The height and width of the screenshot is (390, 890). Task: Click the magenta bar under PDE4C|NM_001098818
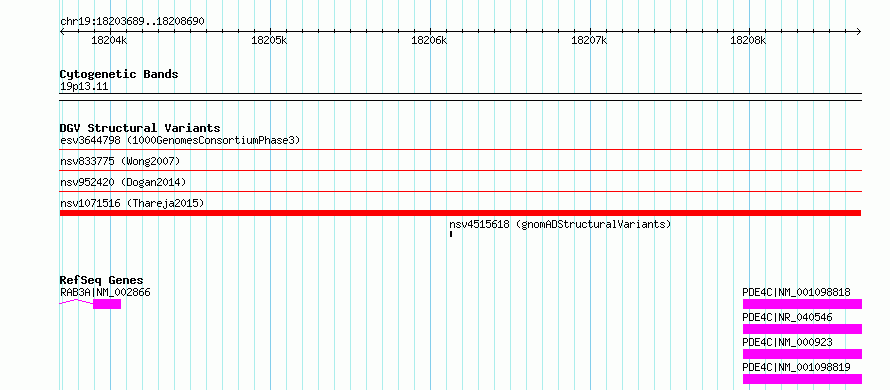coord(802,304)
